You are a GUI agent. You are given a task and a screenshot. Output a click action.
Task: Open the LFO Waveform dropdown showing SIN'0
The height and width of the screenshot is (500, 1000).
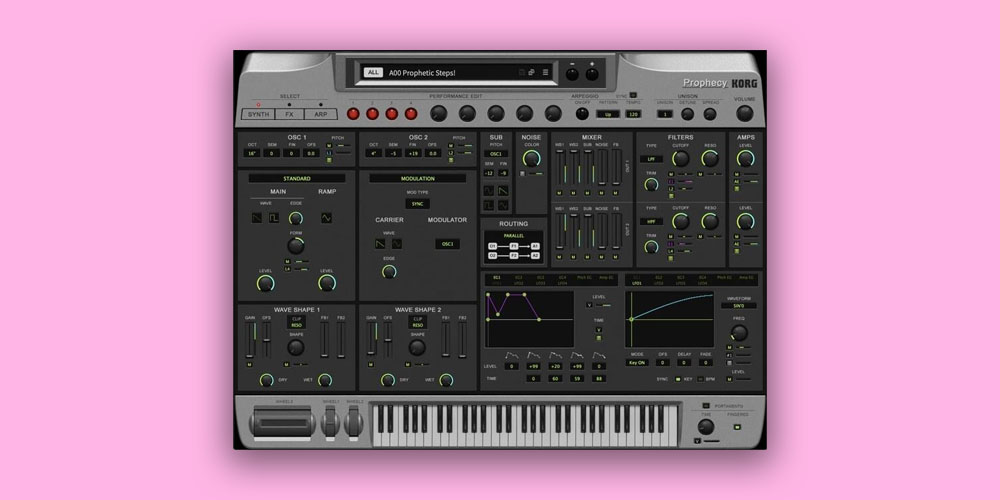click(739, 305)
